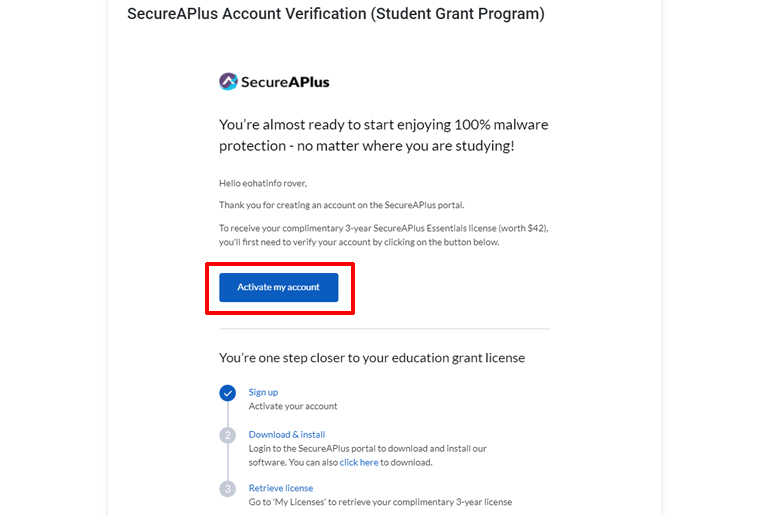Click the timeline line between steps 1 and 2
This screenshot has height=515, width=780.
[x=228, y=414]
